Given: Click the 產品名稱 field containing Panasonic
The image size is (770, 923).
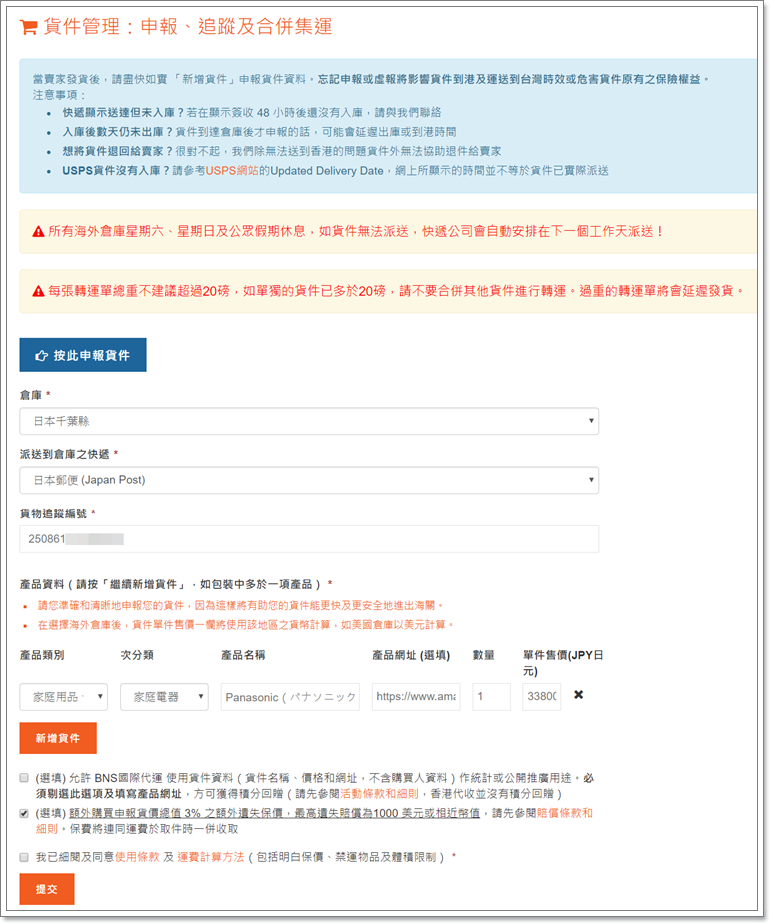Looking at the screenshot, I should (x=290, y=697).
